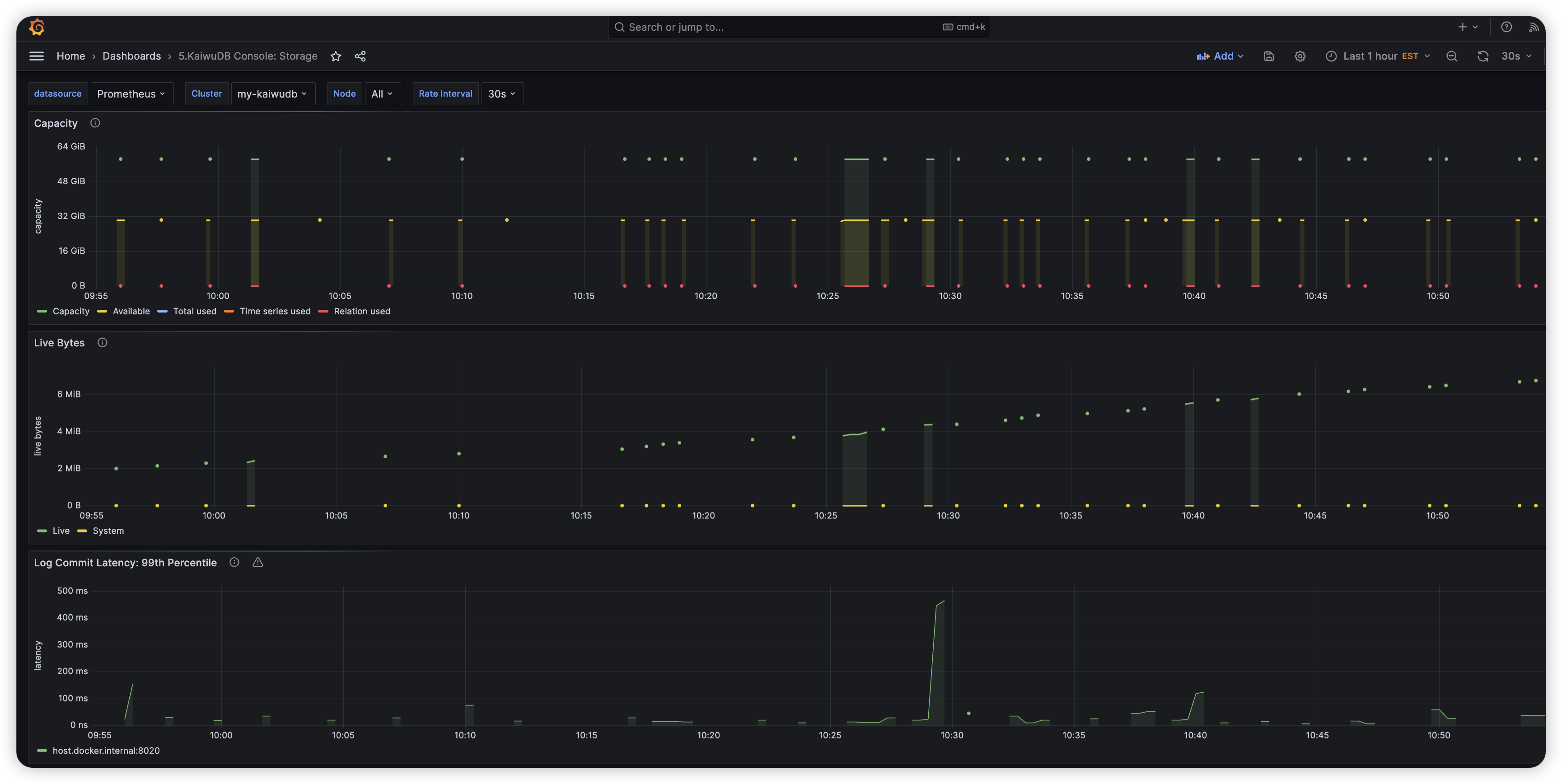Click the save dashboard icon

1268,56
